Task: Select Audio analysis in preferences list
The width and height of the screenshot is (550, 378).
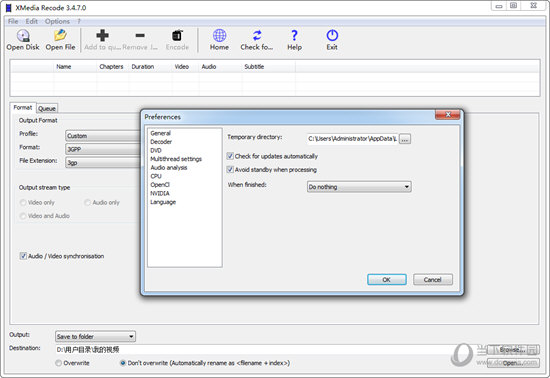Action: 169,168
